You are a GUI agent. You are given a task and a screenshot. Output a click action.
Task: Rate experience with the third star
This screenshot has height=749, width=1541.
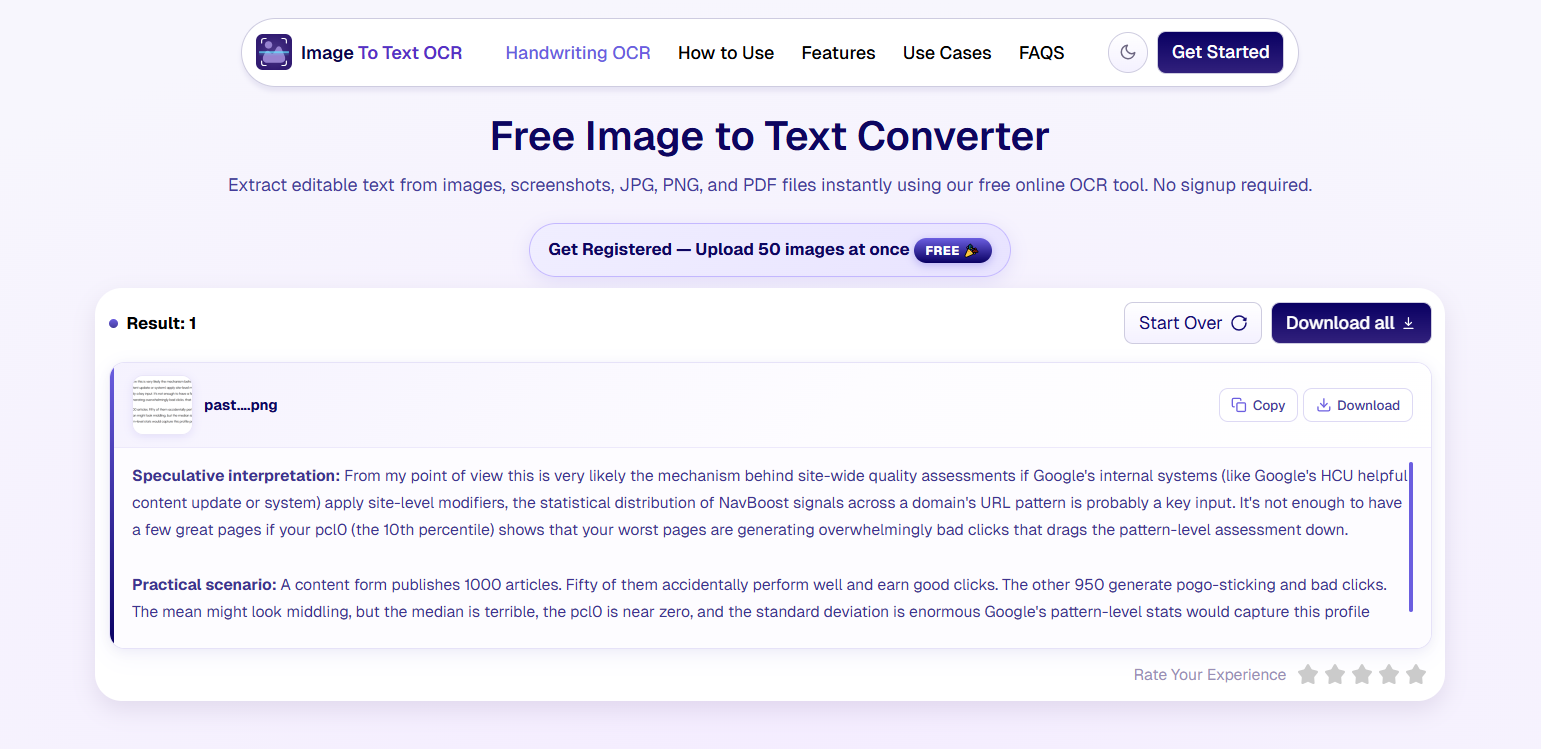tap(1362, 675)
